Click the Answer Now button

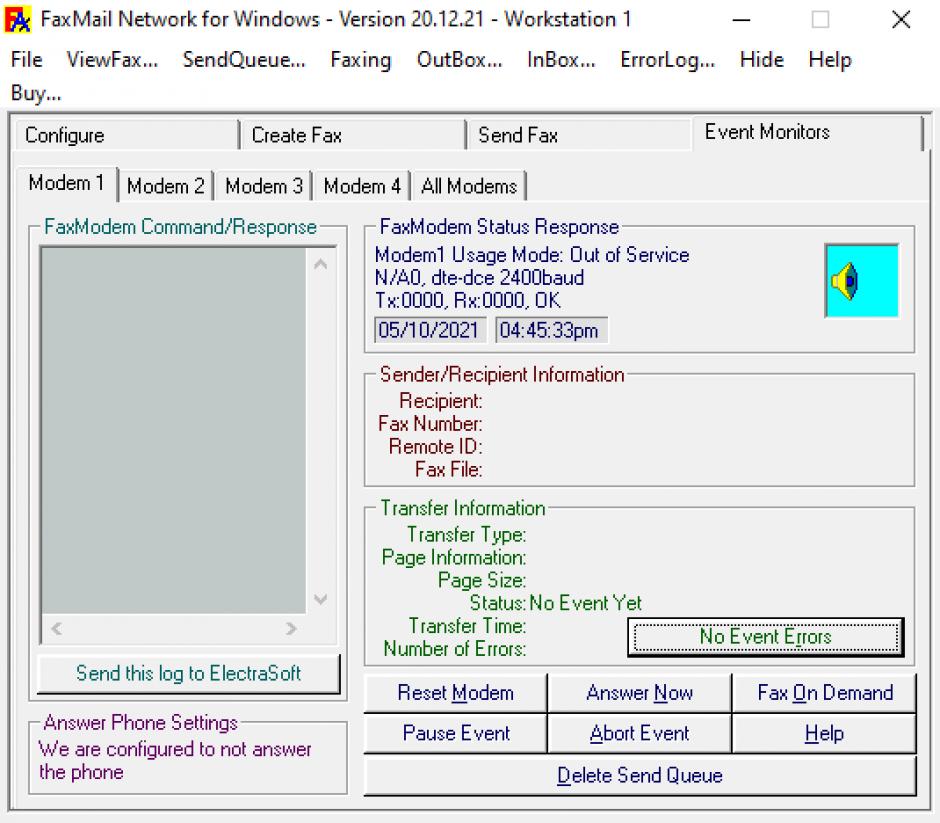pos(640,693)
